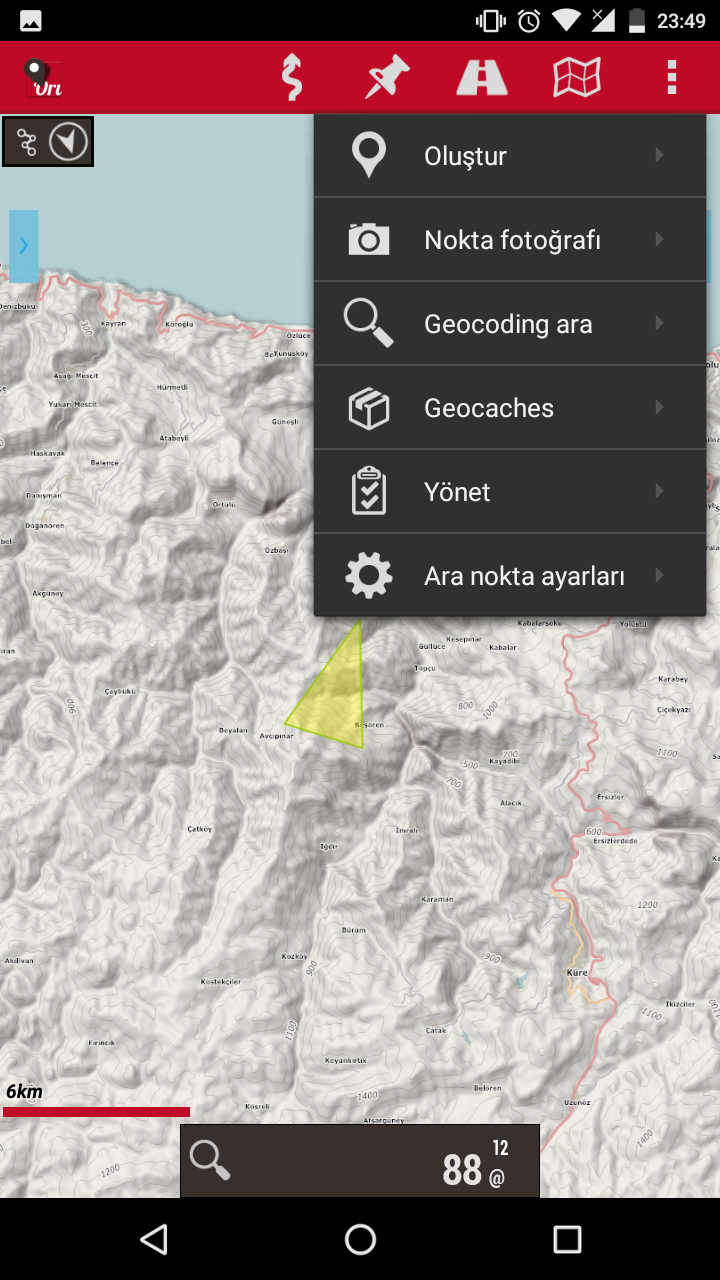Tap the waypoint pushpin icon
Viewport: 720px width, 1280px height.
pos(386,77)
